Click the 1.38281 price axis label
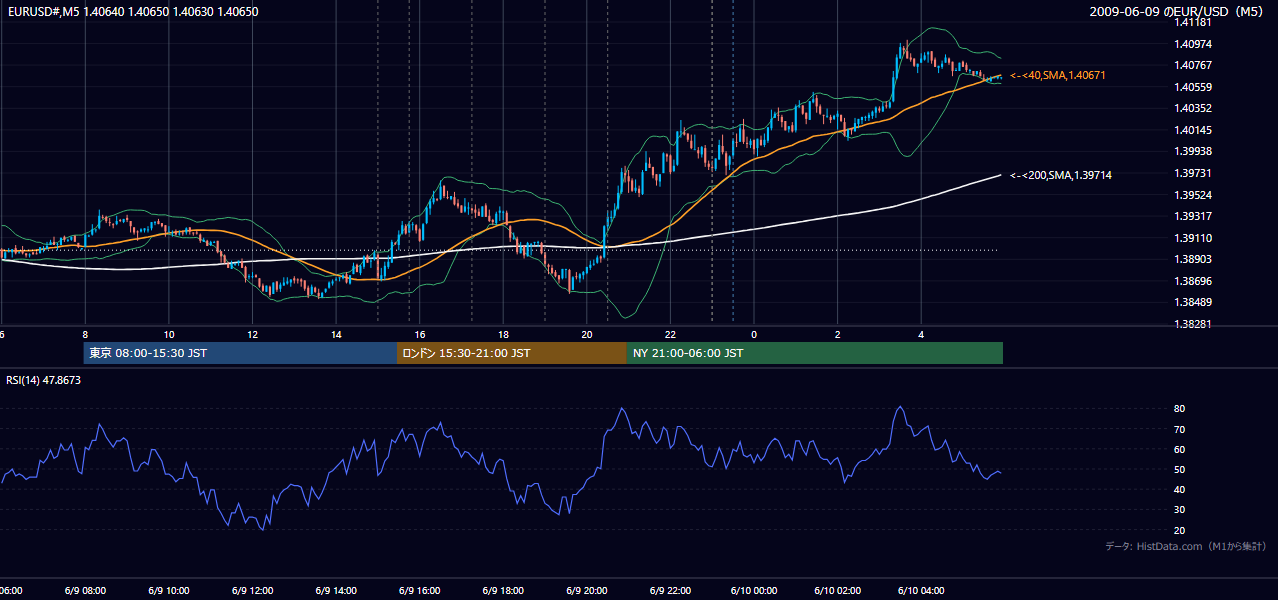1278x600 pixels. click(1193, 324)
